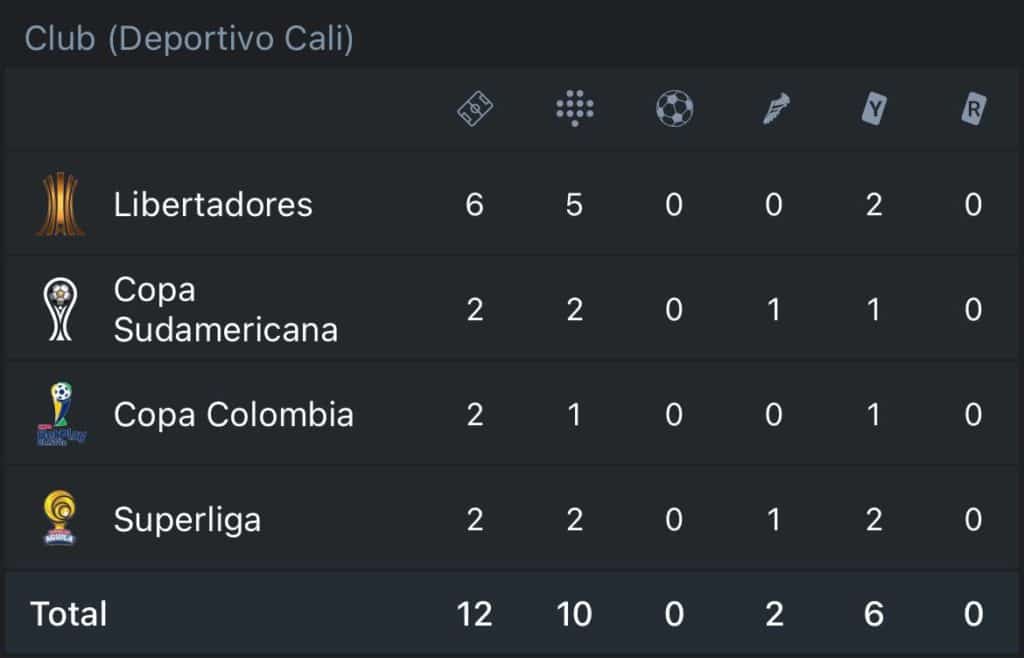Click the Copa Sudamericana assists value of 1
Screen dimensions: 1024x658
click(x=775, y=309)
